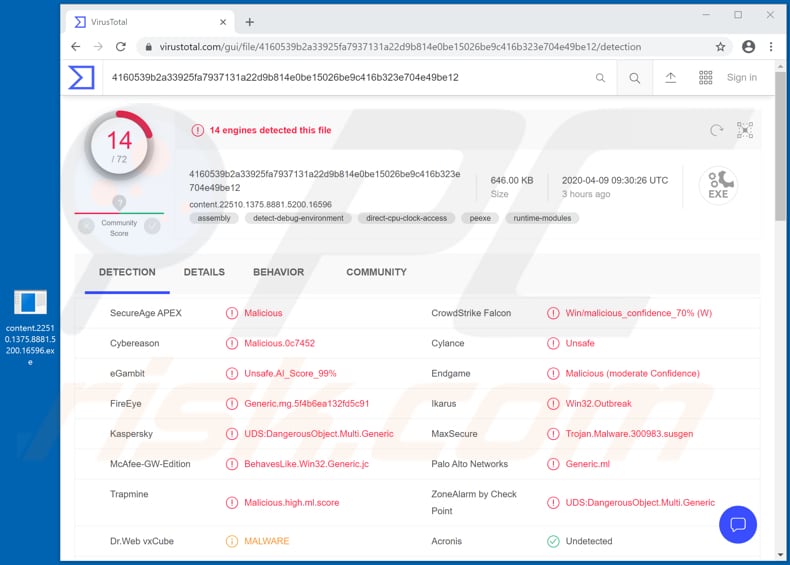Click the browser forward arrow
This screenshot has width=790, height=565.
(x=98, y=47)
